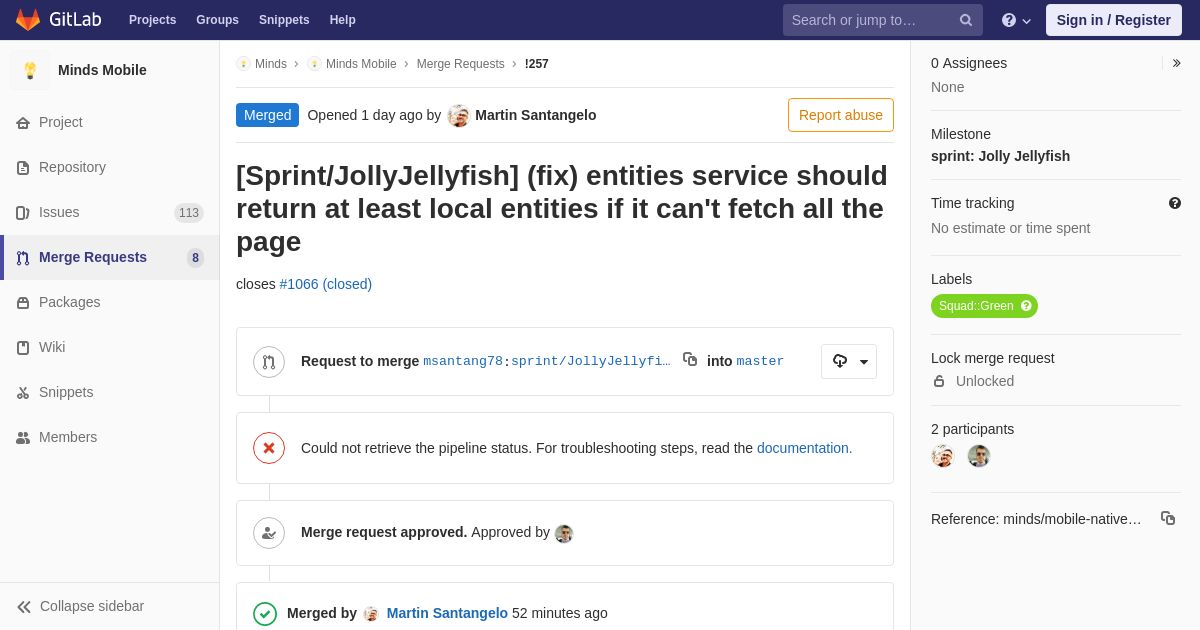Screen dimensions: 1200x630
Task: Click the 8 merge requests count badge
Action: pos(195,258)
